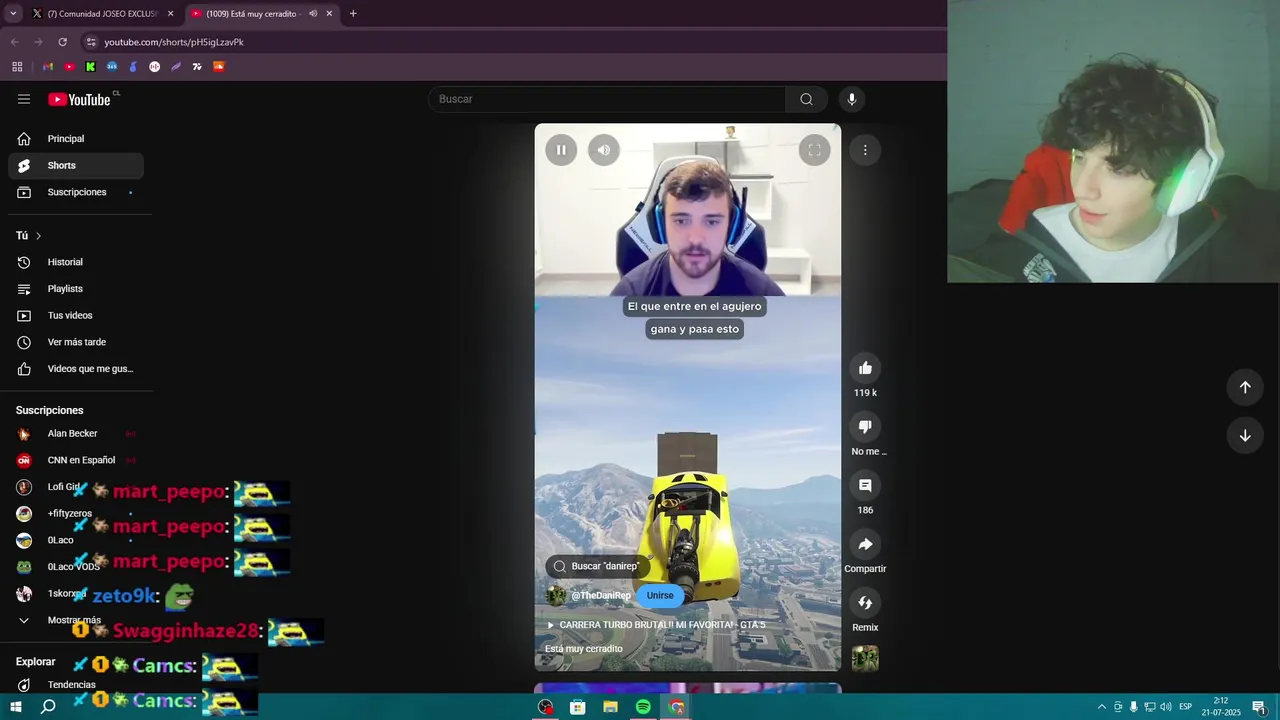
Task: Open Principal in the sidebar
Action: [x=76, y=139]
